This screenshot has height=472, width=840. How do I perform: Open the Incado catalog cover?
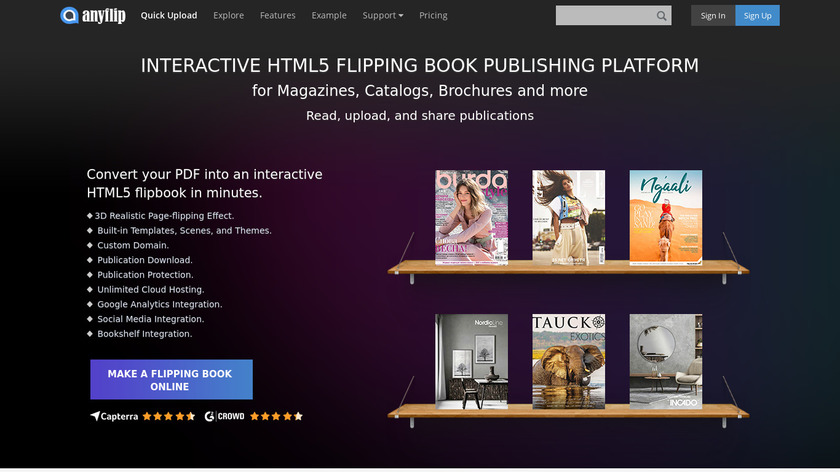(x=666, y=362)
